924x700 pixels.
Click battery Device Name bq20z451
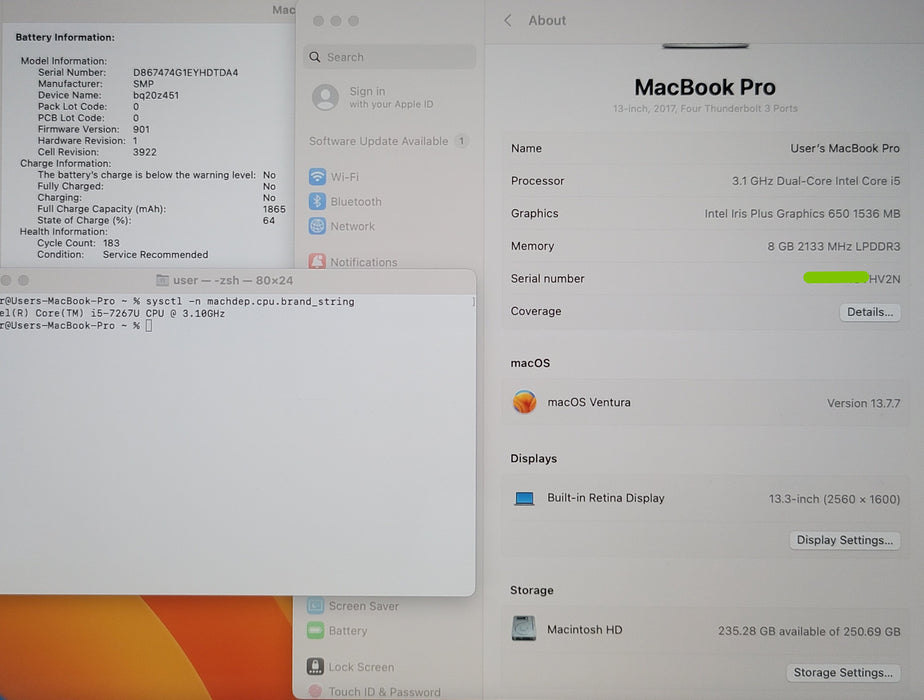tap(156, 95)
